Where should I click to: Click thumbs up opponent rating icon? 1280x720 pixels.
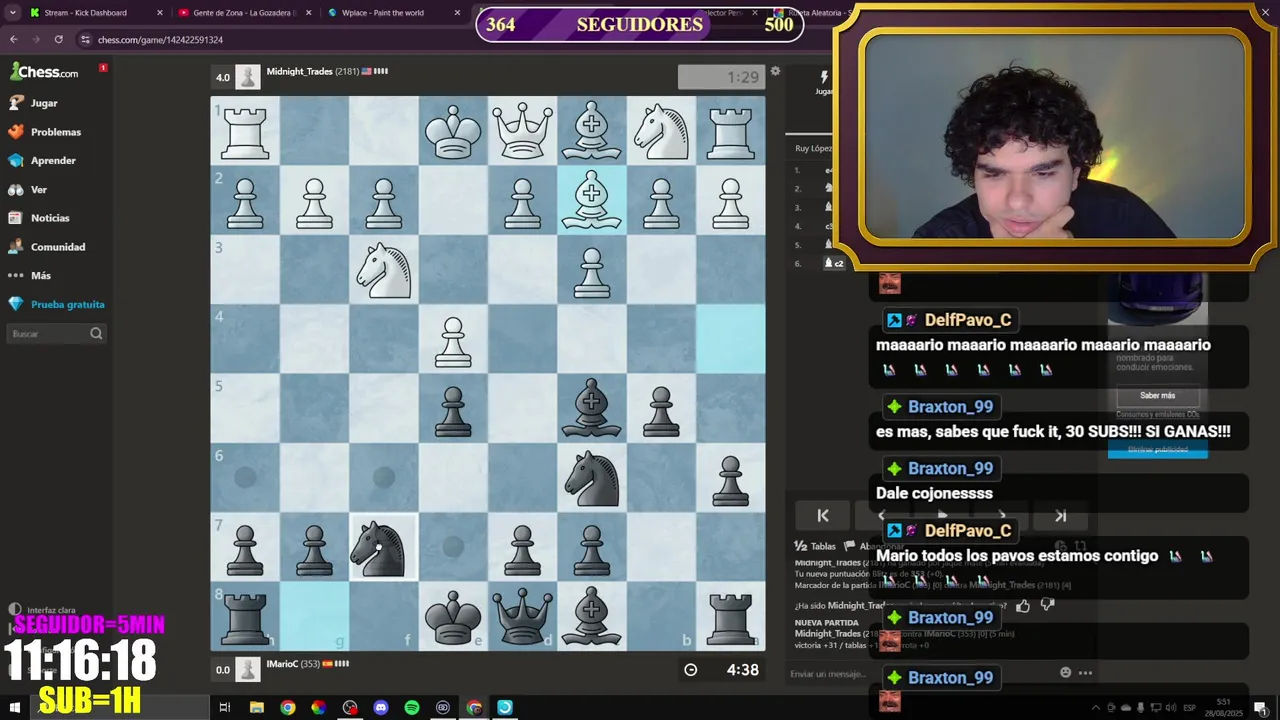pos(1022,605)
